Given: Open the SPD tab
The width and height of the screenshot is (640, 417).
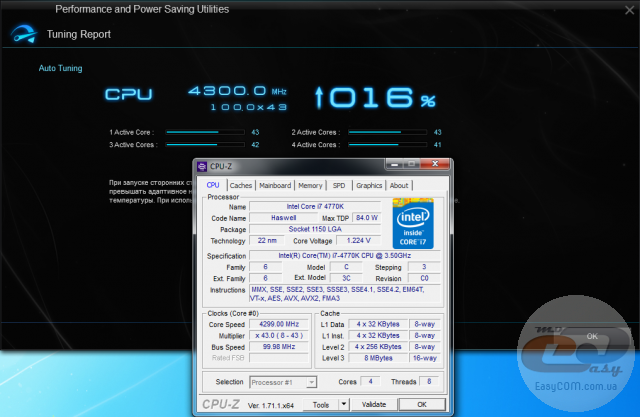Looking at the screenshot, I should pyautogui.click(x=339, y=186).
